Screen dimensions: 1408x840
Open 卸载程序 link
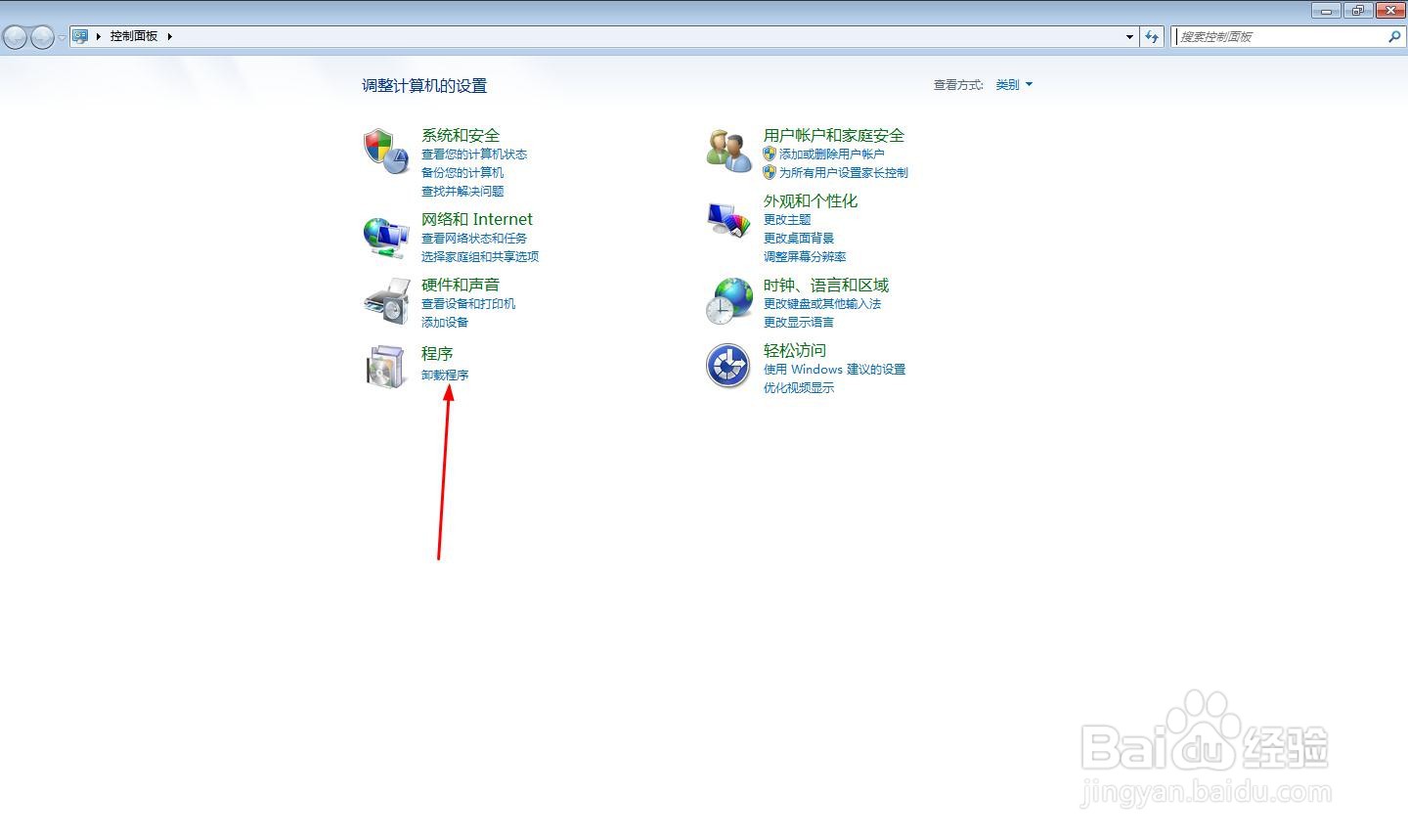445,376
